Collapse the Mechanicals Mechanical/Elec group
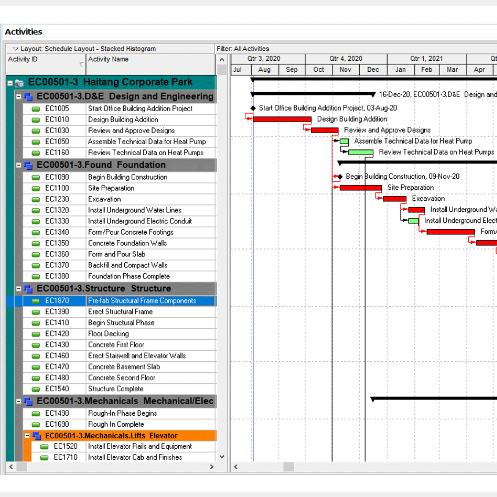 [x=19, y=401]
